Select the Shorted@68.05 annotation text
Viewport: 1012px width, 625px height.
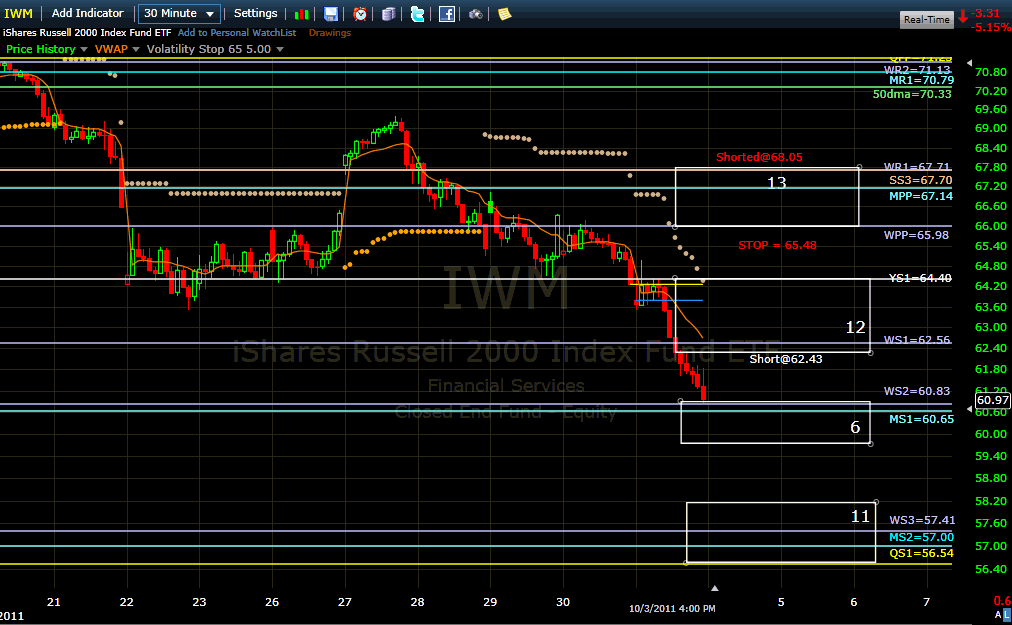coord(759,157)
